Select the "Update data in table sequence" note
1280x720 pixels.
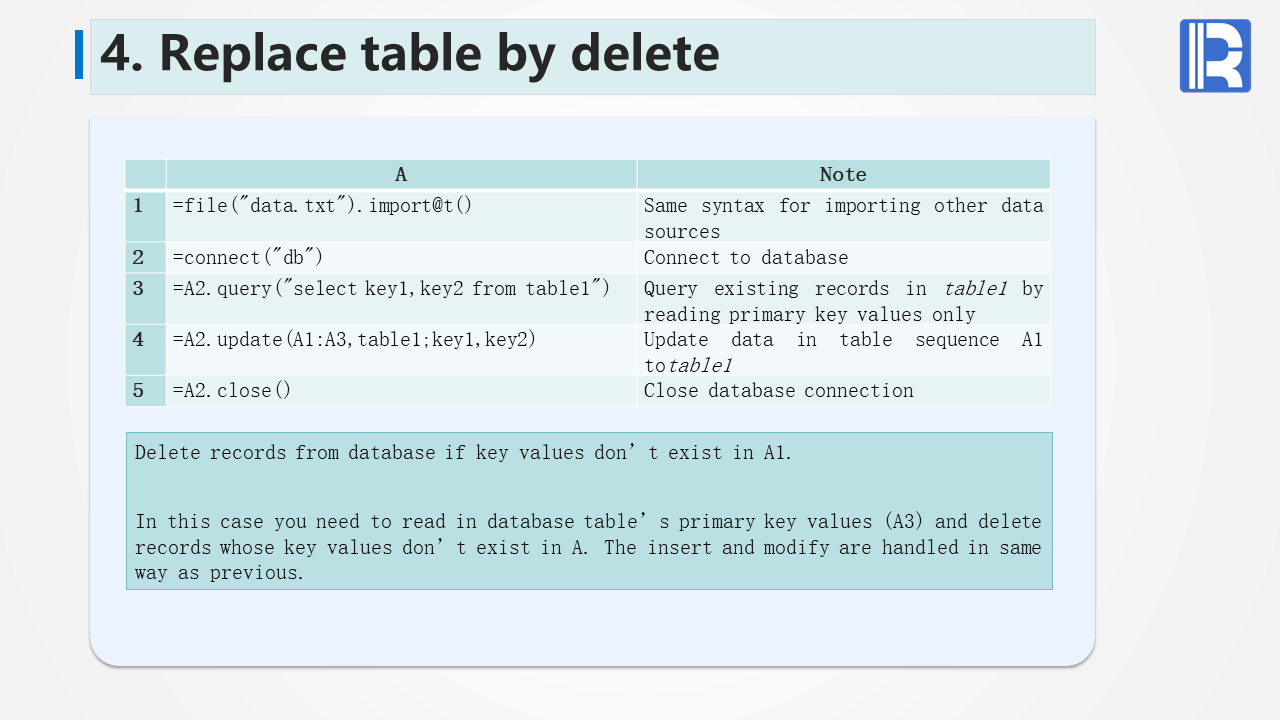(x=842, y=351)
